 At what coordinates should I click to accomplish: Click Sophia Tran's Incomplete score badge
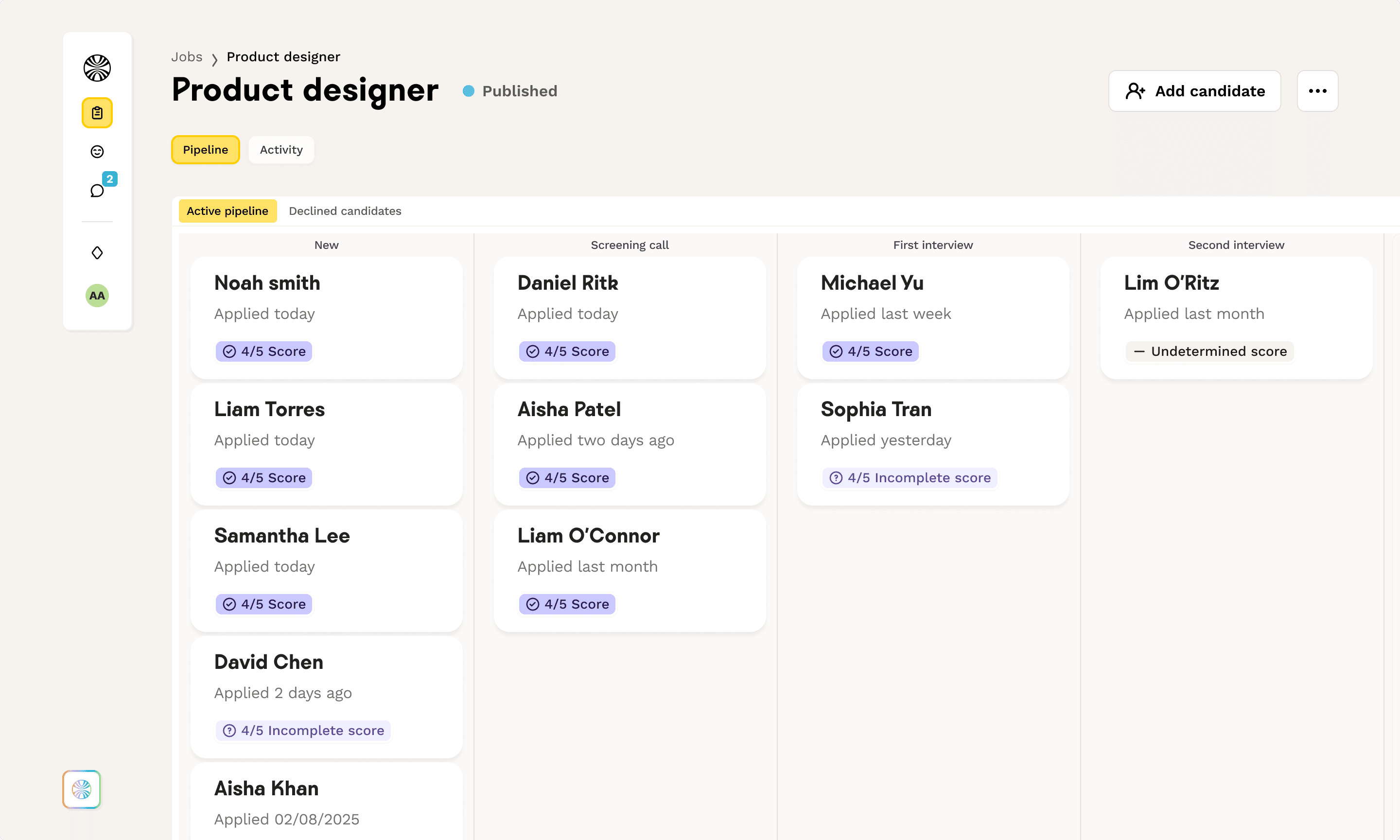[x=910, y=478]
